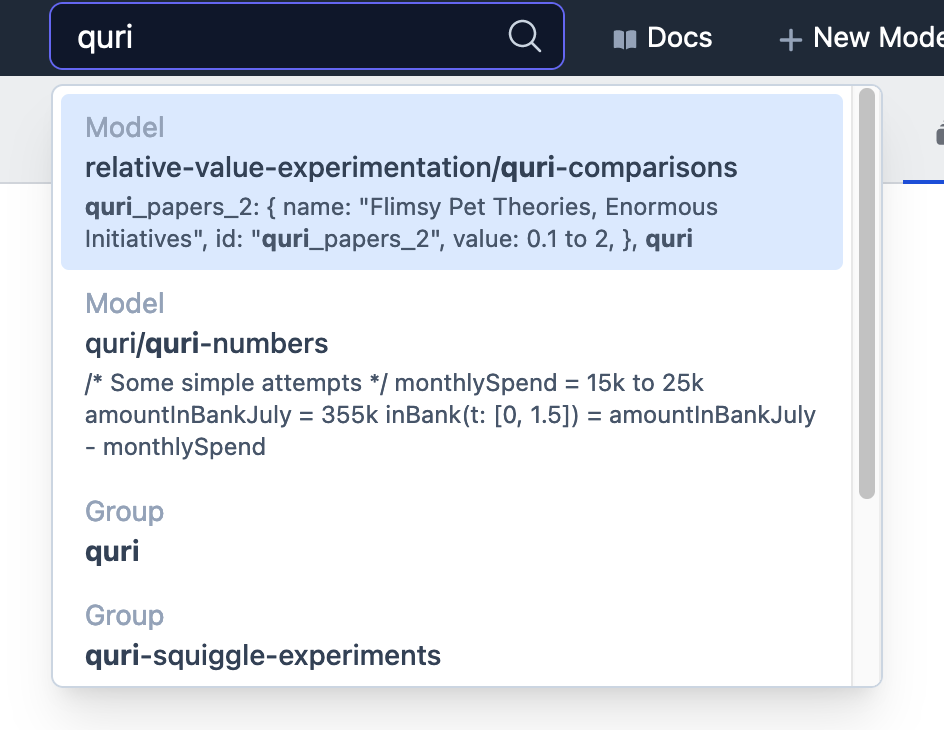
Task: Click the "Group" label above quri
Action: pyautogui.click(x=125, y=512)
